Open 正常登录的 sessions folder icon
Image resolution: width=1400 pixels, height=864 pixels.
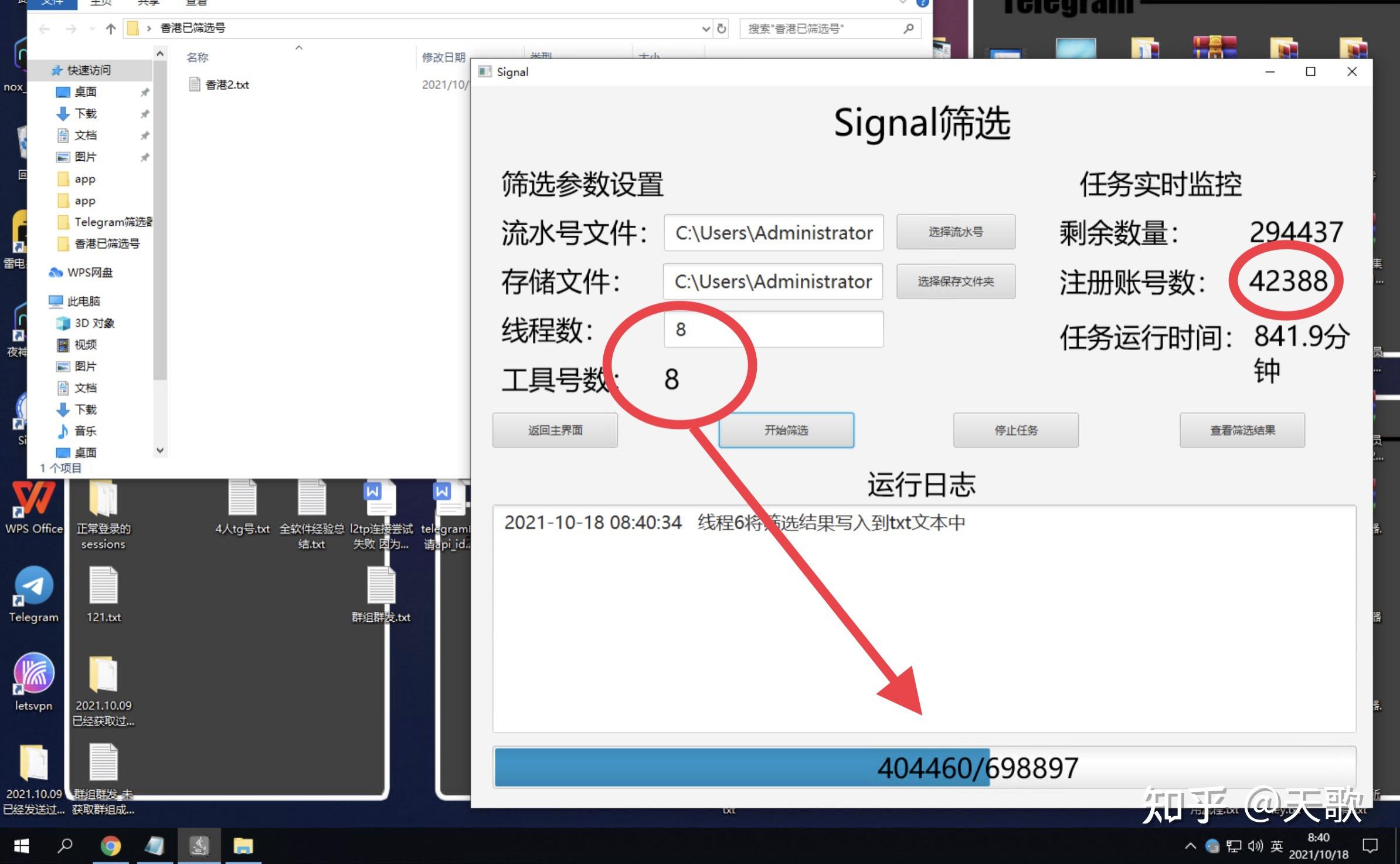[104, 514]
